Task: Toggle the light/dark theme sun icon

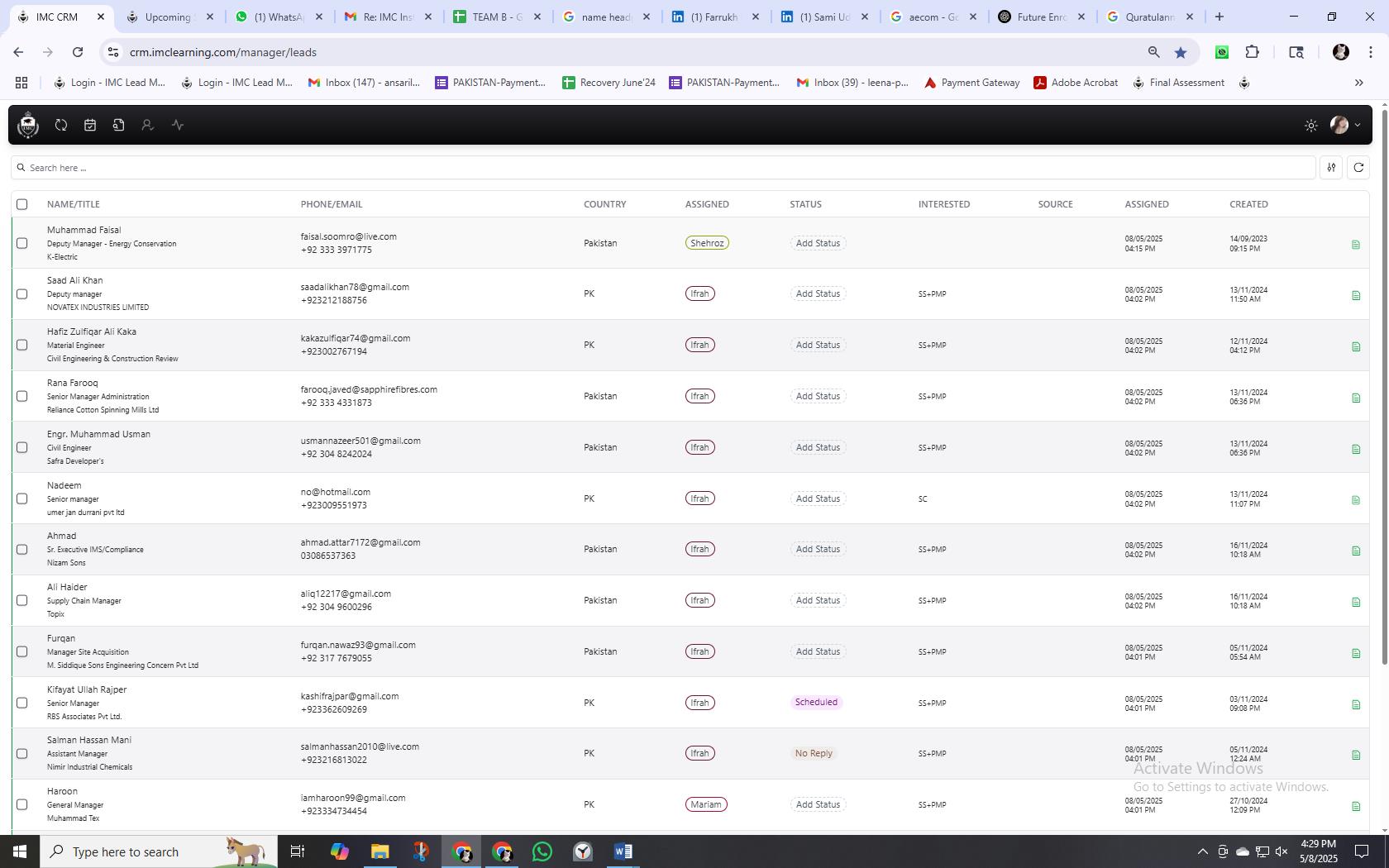Action: [x=1310, y=126]
